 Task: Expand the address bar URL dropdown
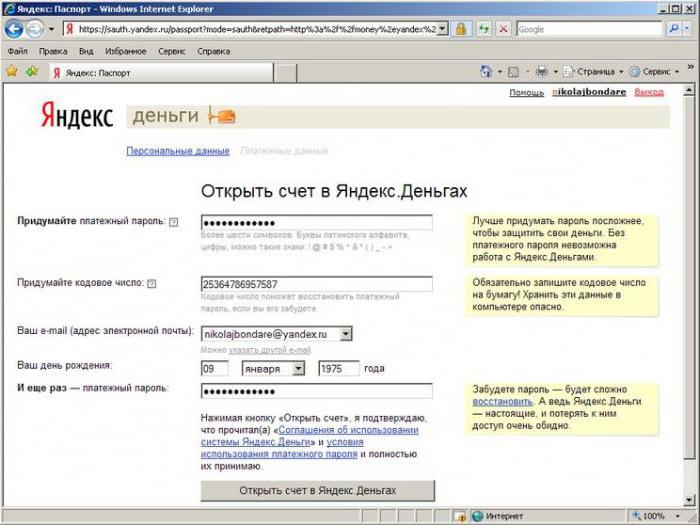coord(442,29)
